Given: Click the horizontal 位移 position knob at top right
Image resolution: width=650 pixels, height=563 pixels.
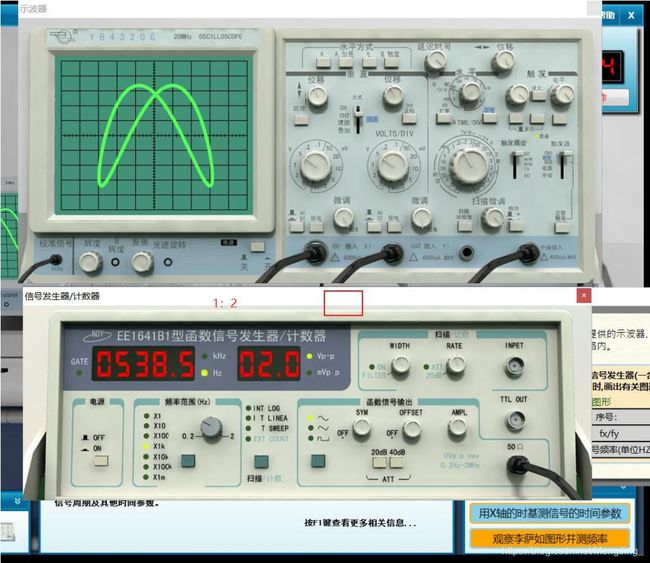Looking at the screenshot, I should pos(503,61).
